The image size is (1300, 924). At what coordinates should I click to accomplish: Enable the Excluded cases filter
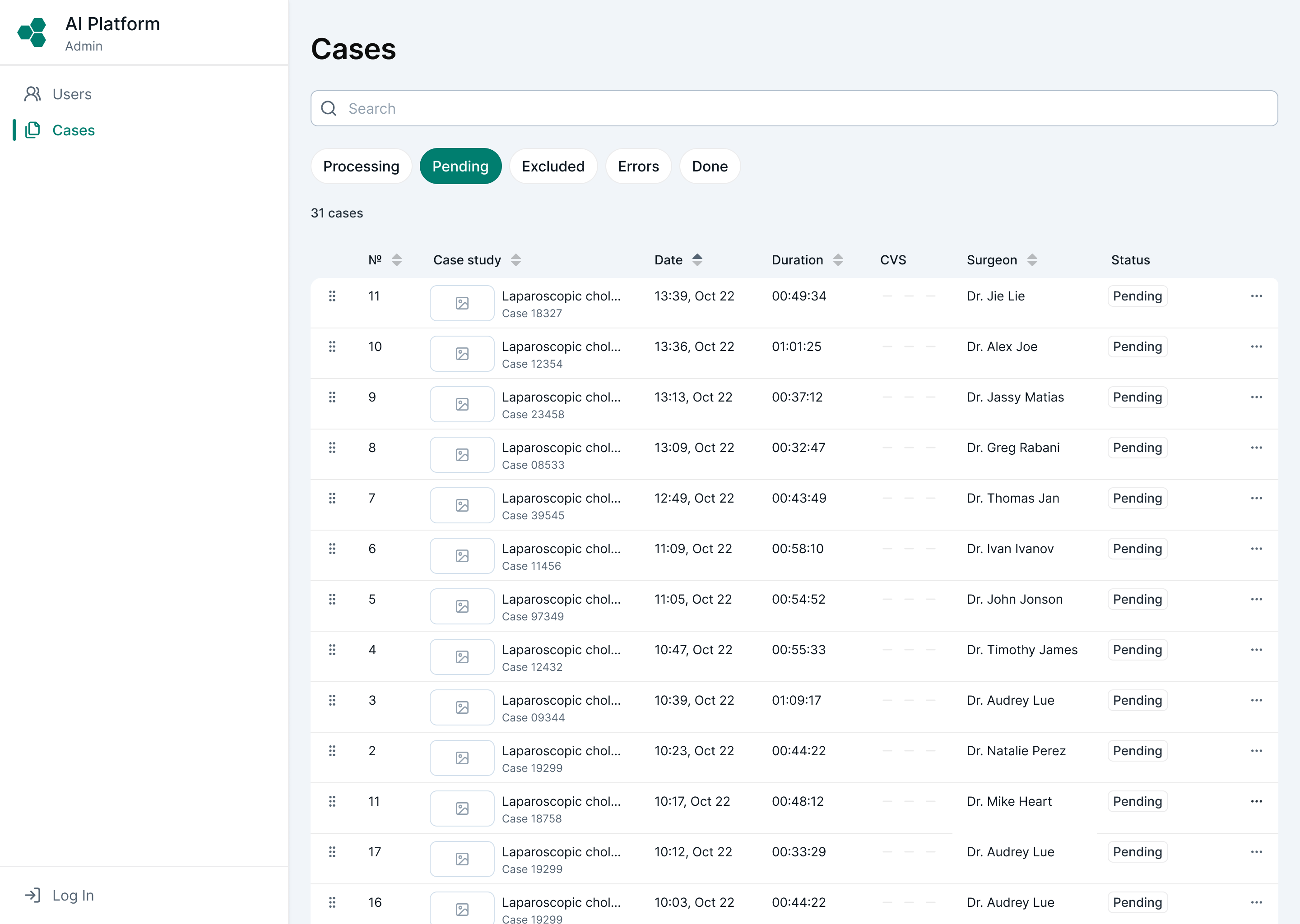552,166
